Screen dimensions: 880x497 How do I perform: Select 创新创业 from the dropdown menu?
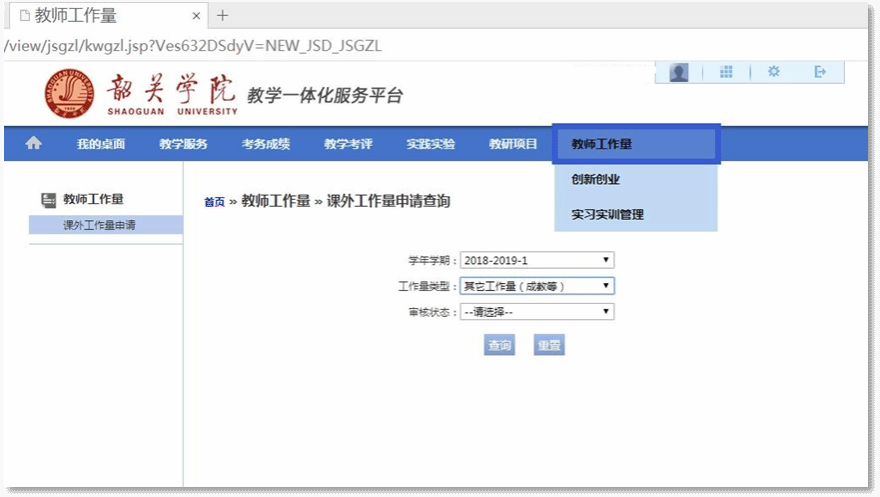tap(596, 180)
